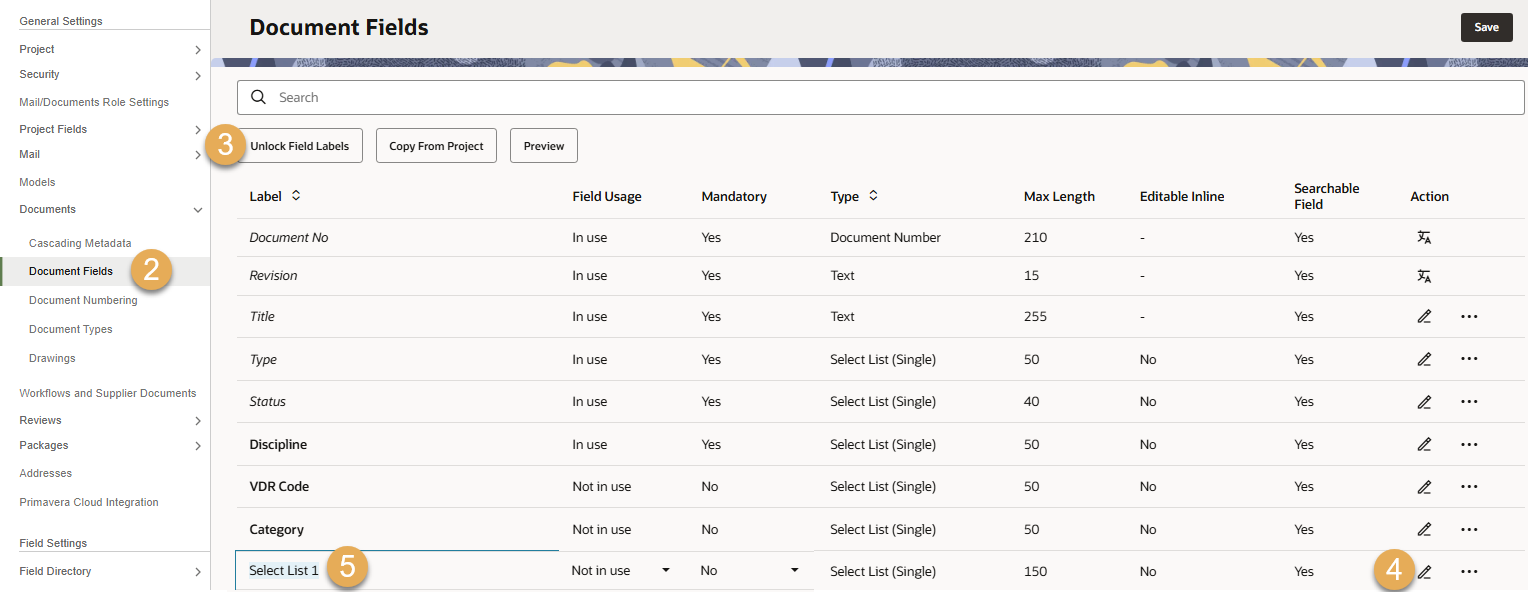Select Cascading Metadata sidebar item
The width and height of the screenshot is (1528, 592).
click(80, 243)
